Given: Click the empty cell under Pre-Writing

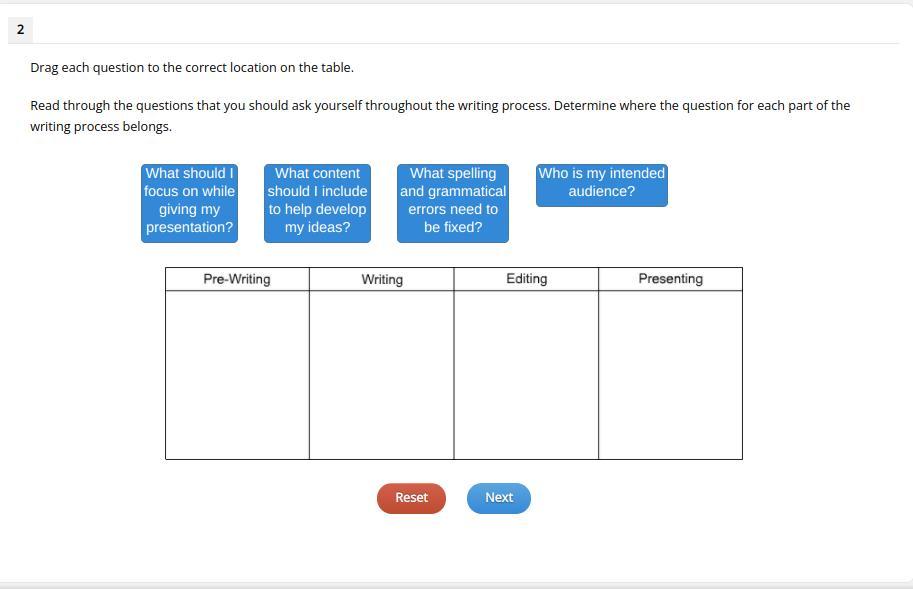Looking at the screenshot, I should (237, 375).
